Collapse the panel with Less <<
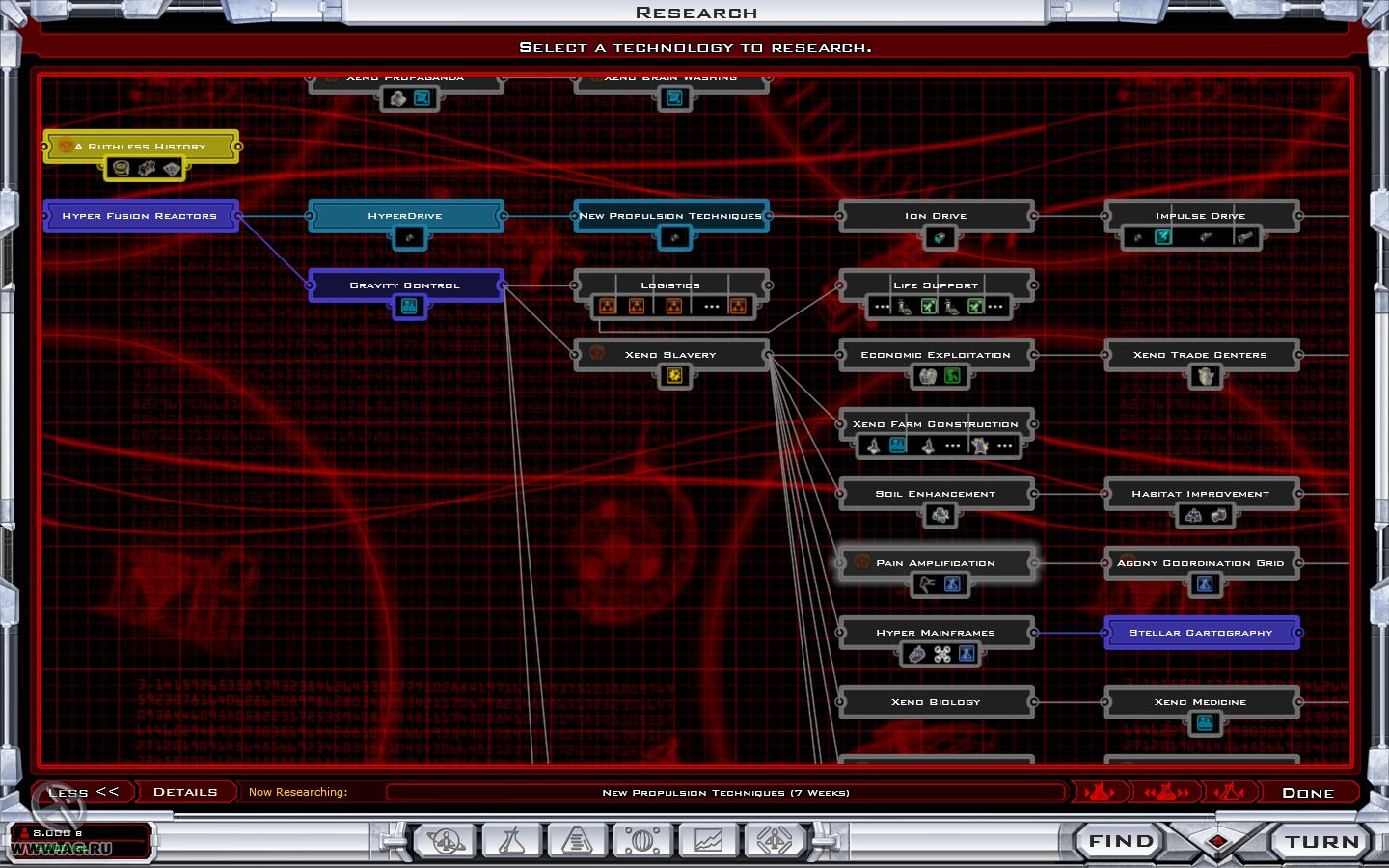 tap(83, 792)
